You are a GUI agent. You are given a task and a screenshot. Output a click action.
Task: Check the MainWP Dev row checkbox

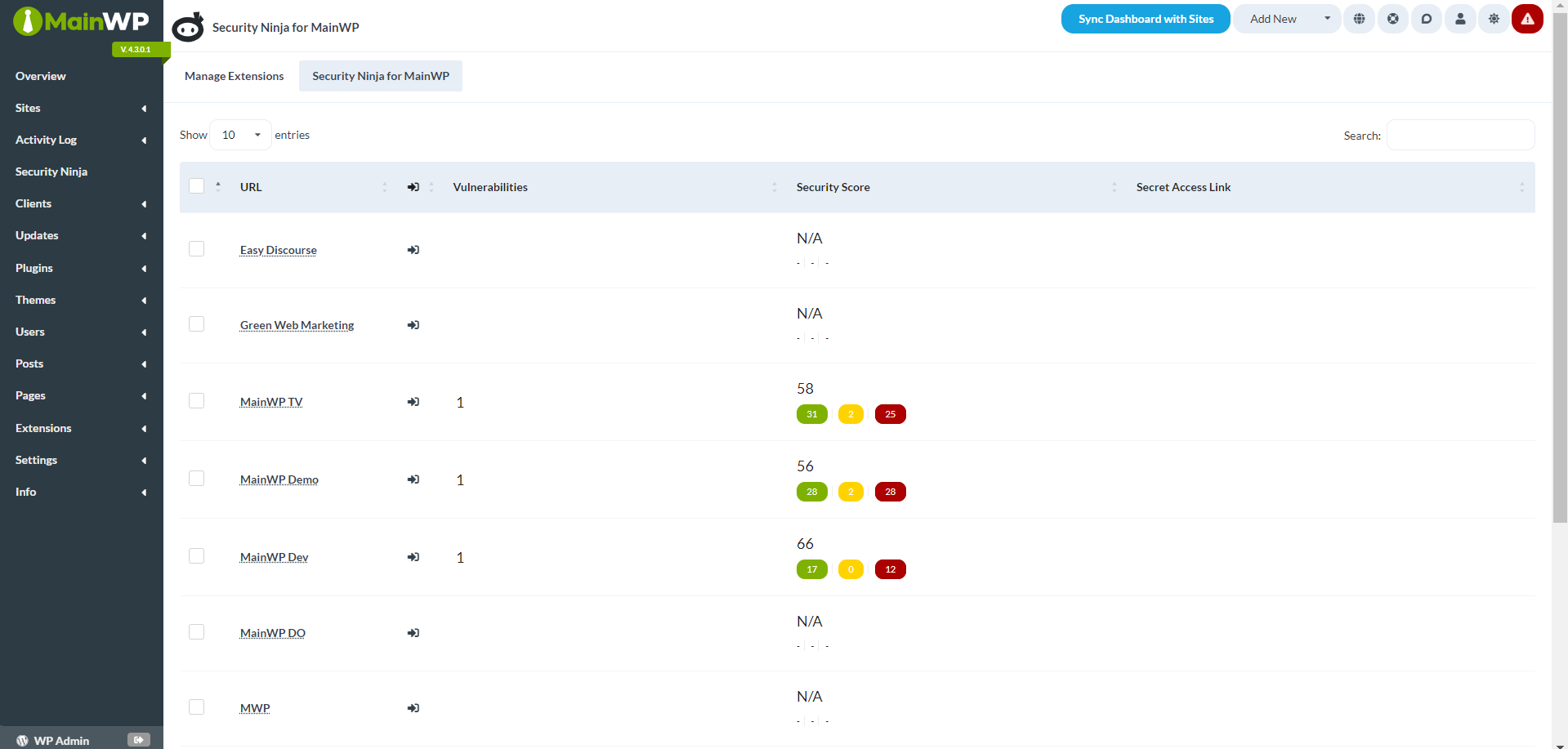click(x=196, y=556)
